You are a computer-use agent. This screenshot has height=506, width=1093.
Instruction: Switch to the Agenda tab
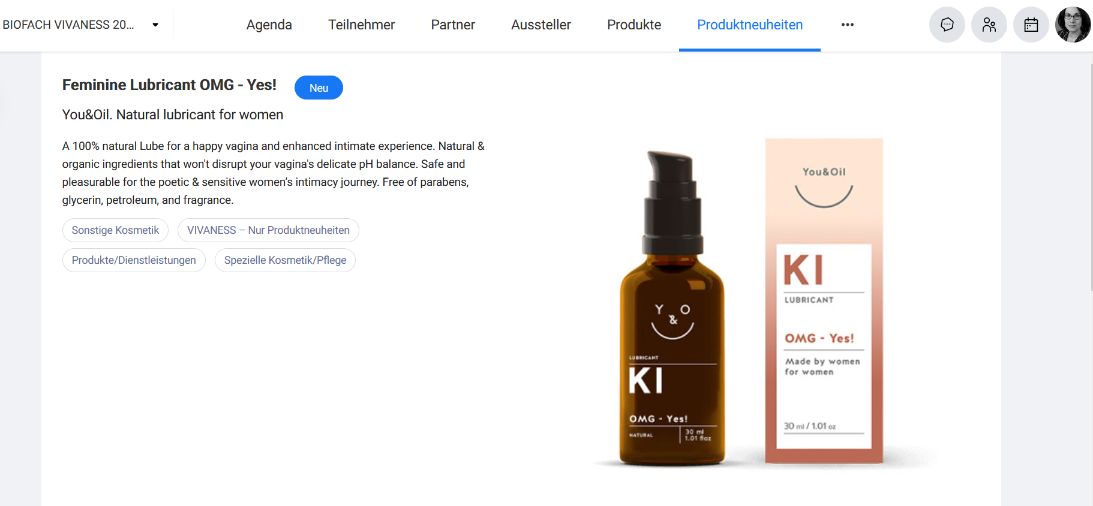pos(269,24)
